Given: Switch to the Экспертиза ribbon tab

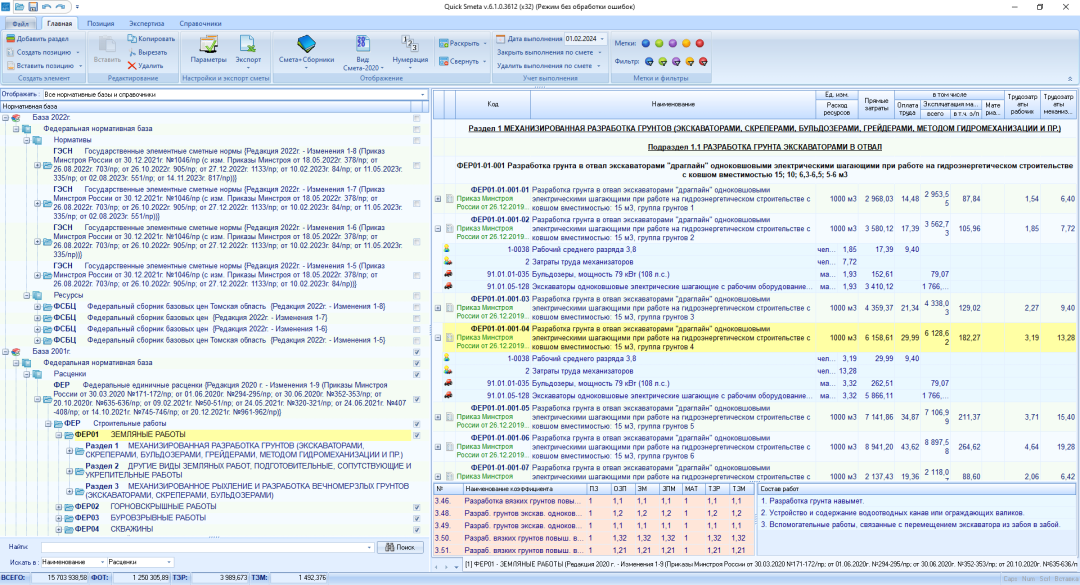Looking at the screenshot, I should tap(147, 23).
